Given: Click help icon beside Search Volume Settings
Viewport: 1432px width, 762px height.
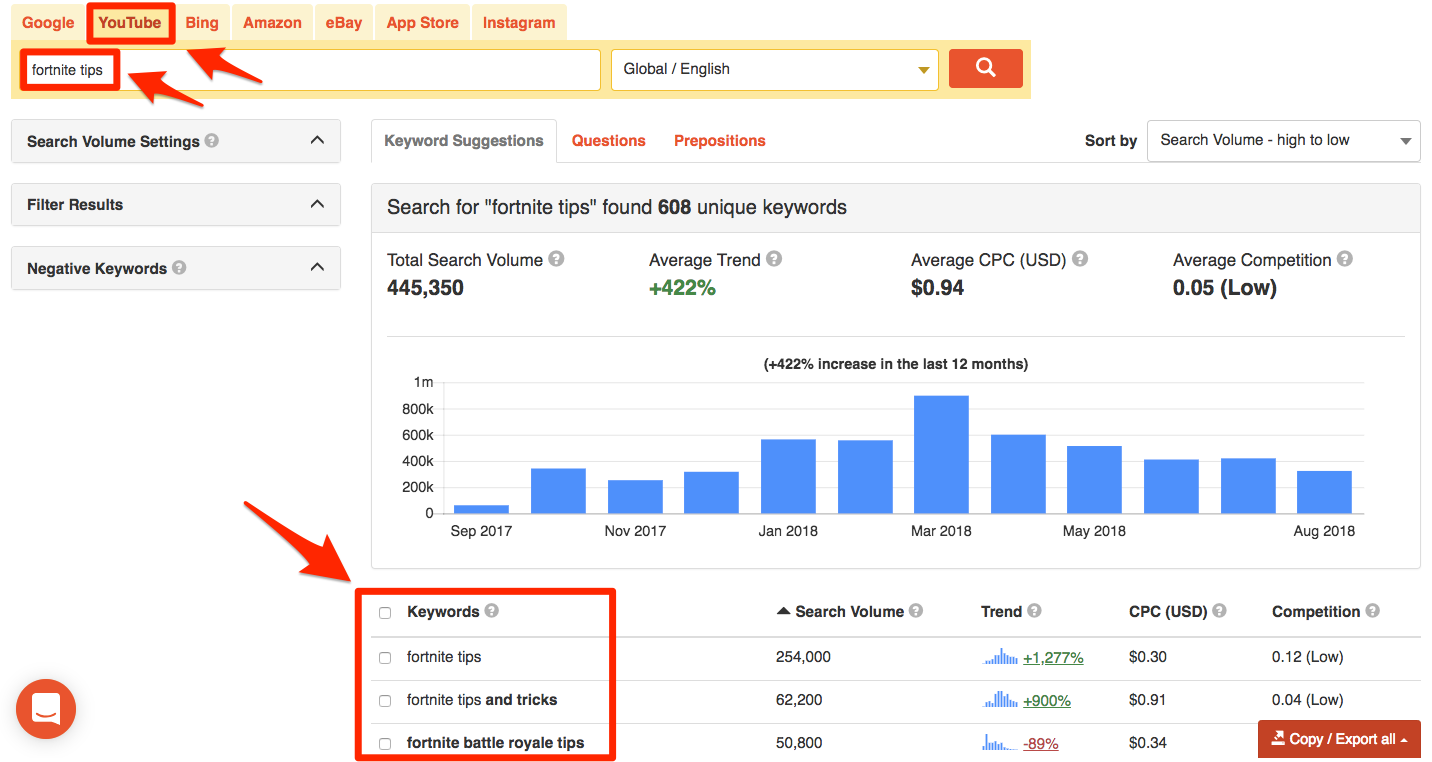Looking at the screenshot, I should coord(212,141).
